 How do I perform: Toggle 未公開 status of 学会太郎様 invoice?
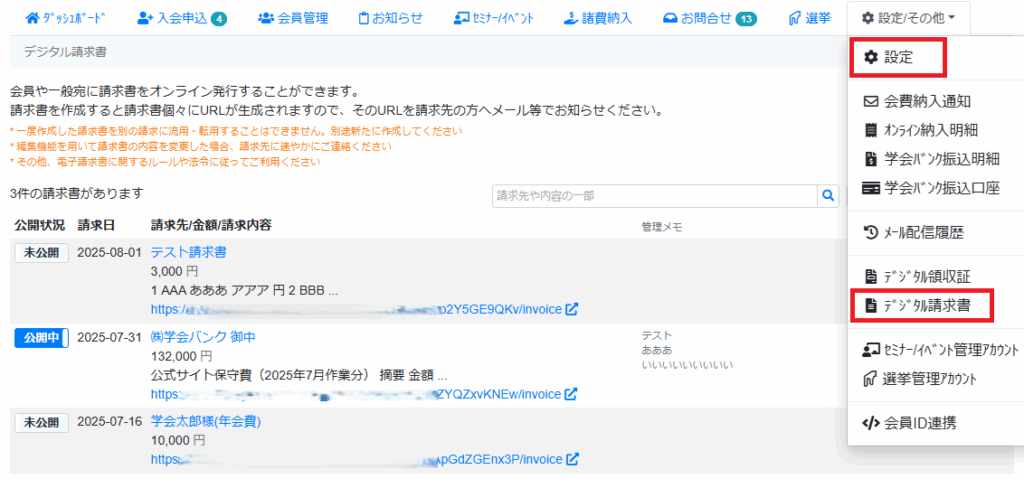coord(41,423)
